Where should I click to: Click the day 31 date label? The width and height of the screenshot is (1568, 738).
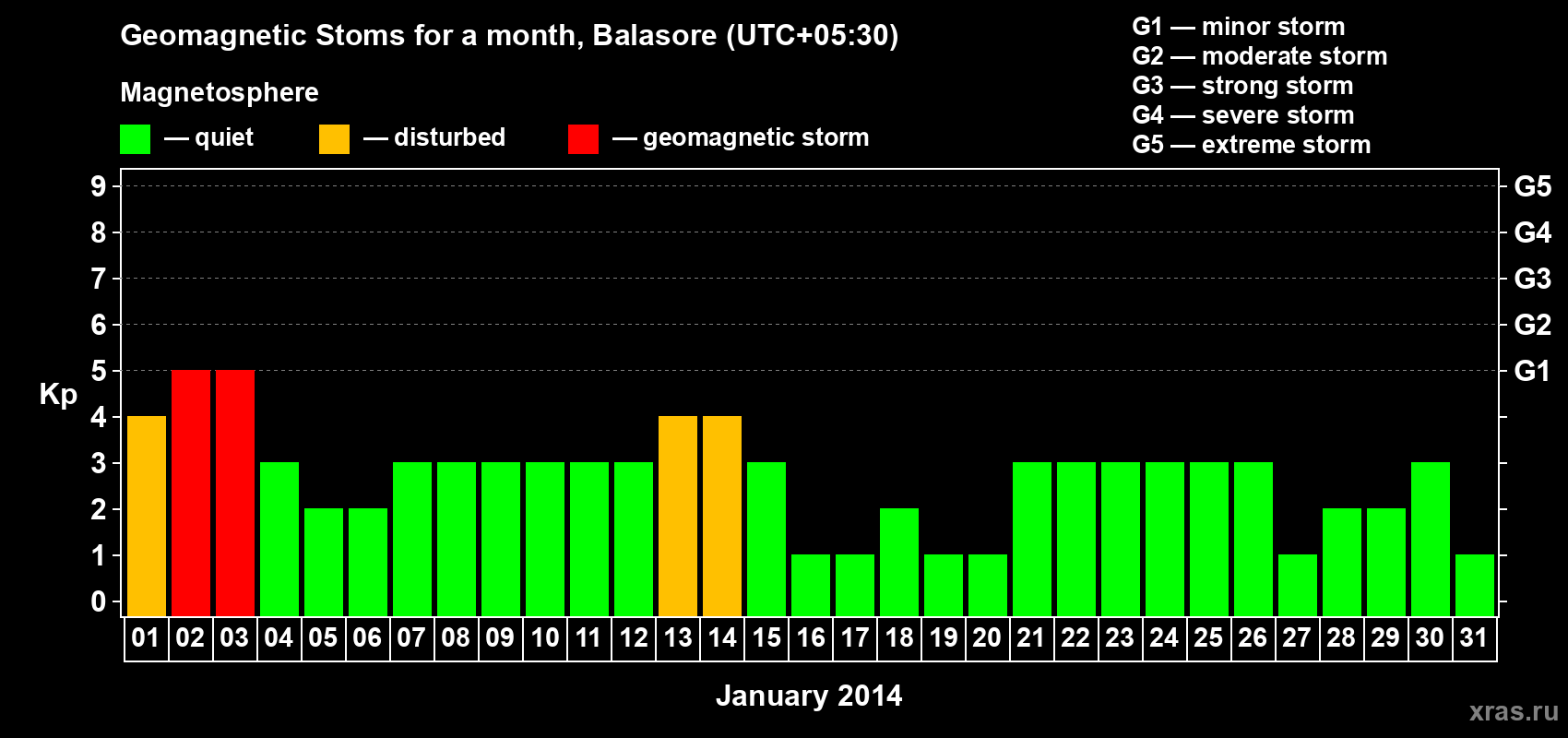[1474, 638]
